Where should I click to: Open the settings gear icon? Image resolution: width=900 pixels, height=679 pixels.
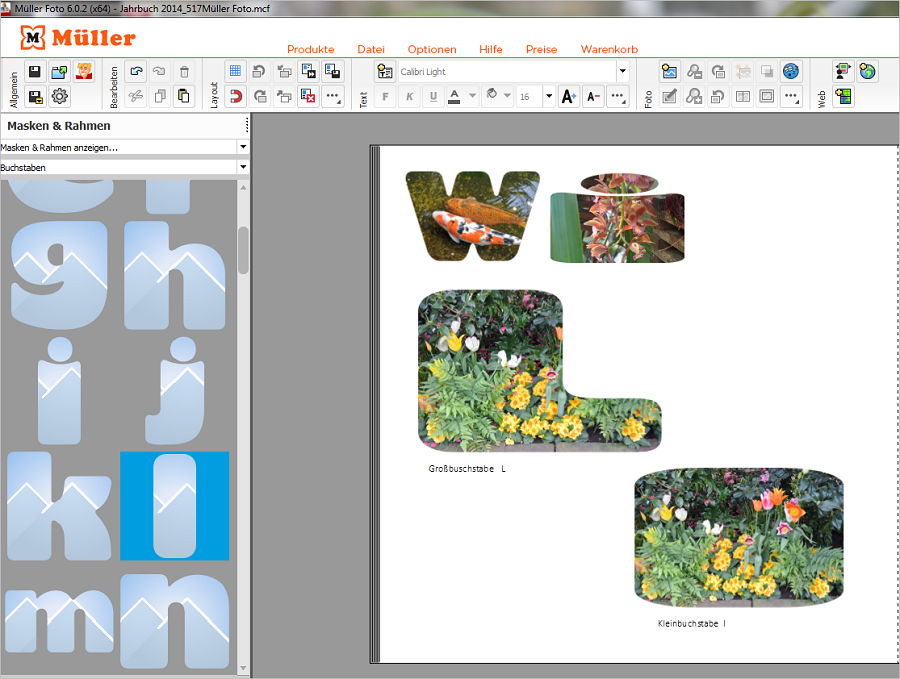click(60, 96)
